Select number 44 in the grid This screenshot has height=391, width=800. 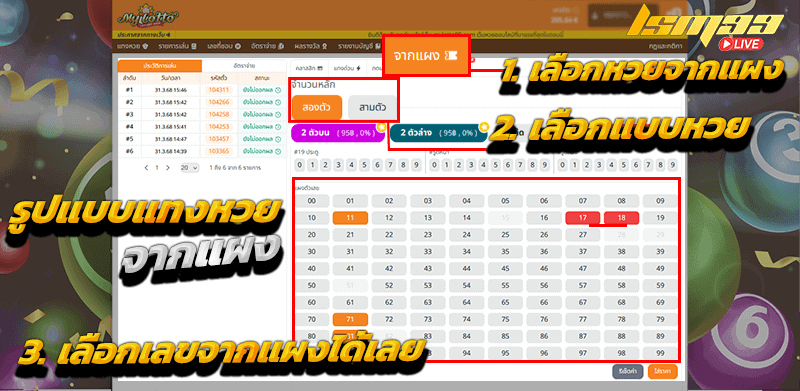tap(466, 268)
